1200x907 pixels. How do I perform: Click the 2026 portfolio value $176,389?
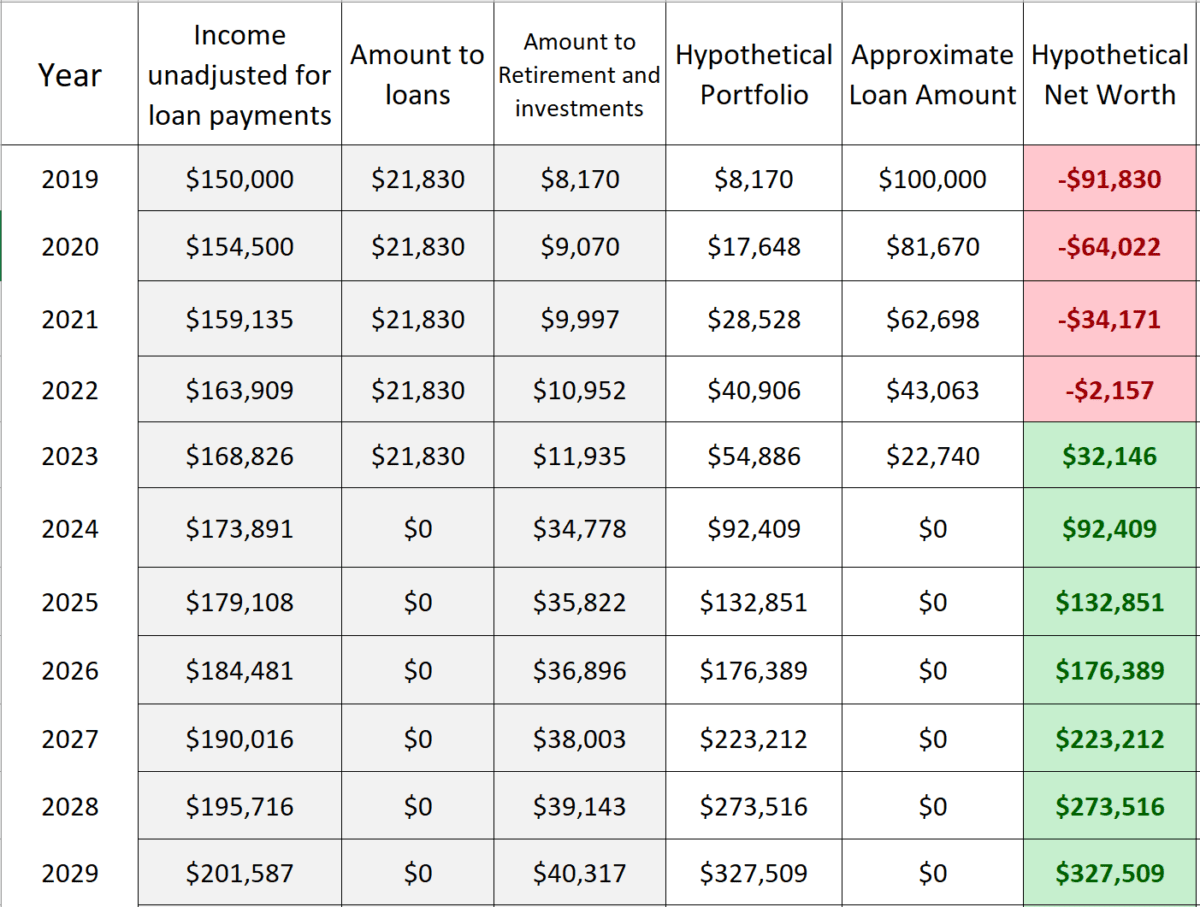point(753,670)
